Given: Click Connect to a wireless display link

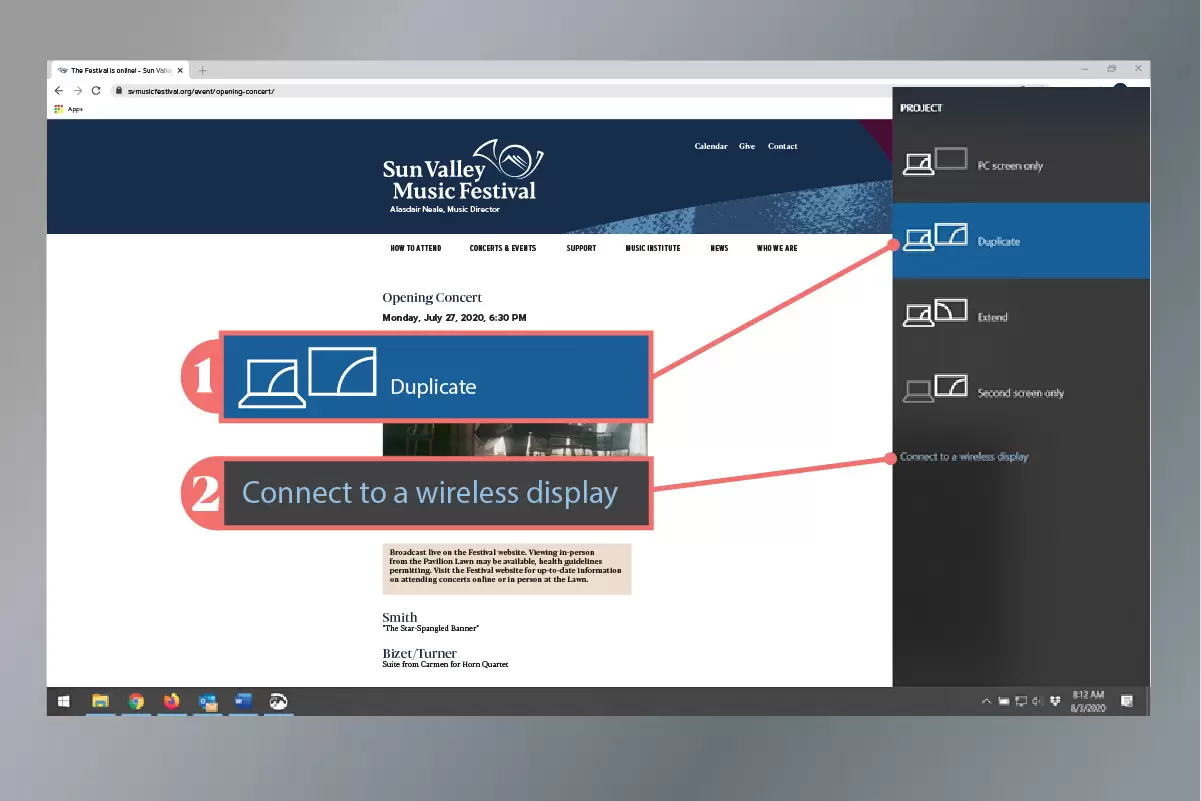Looking at the screenshot, I should [964, 457].
